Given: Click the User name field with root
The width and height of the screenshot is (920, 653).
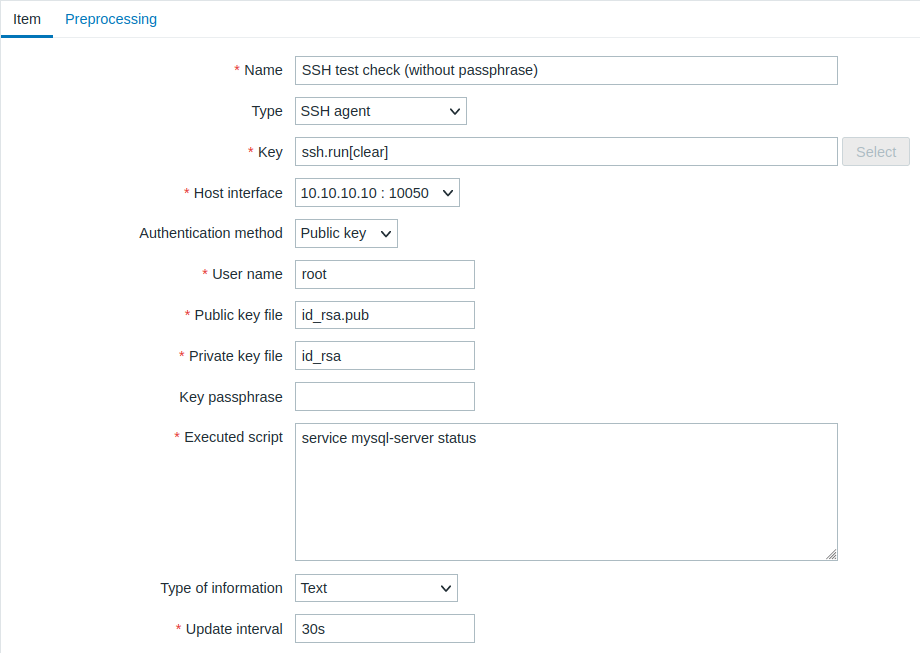Looking at the screenshot, I should (x=385, y=275).
